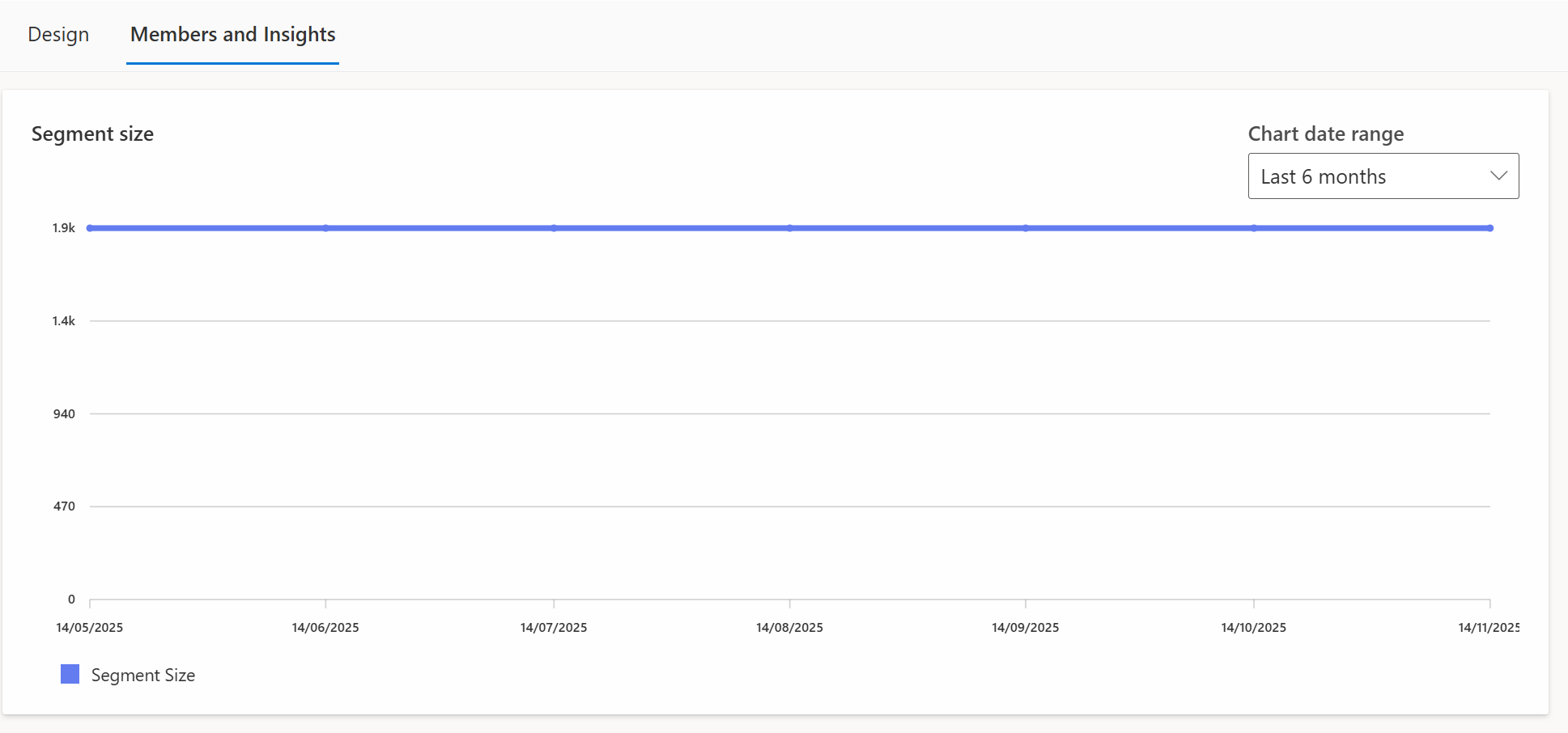Click the 14/10/2025 x-axis date label
The image size is (1568, 733).
click(x=1253, y=628)
